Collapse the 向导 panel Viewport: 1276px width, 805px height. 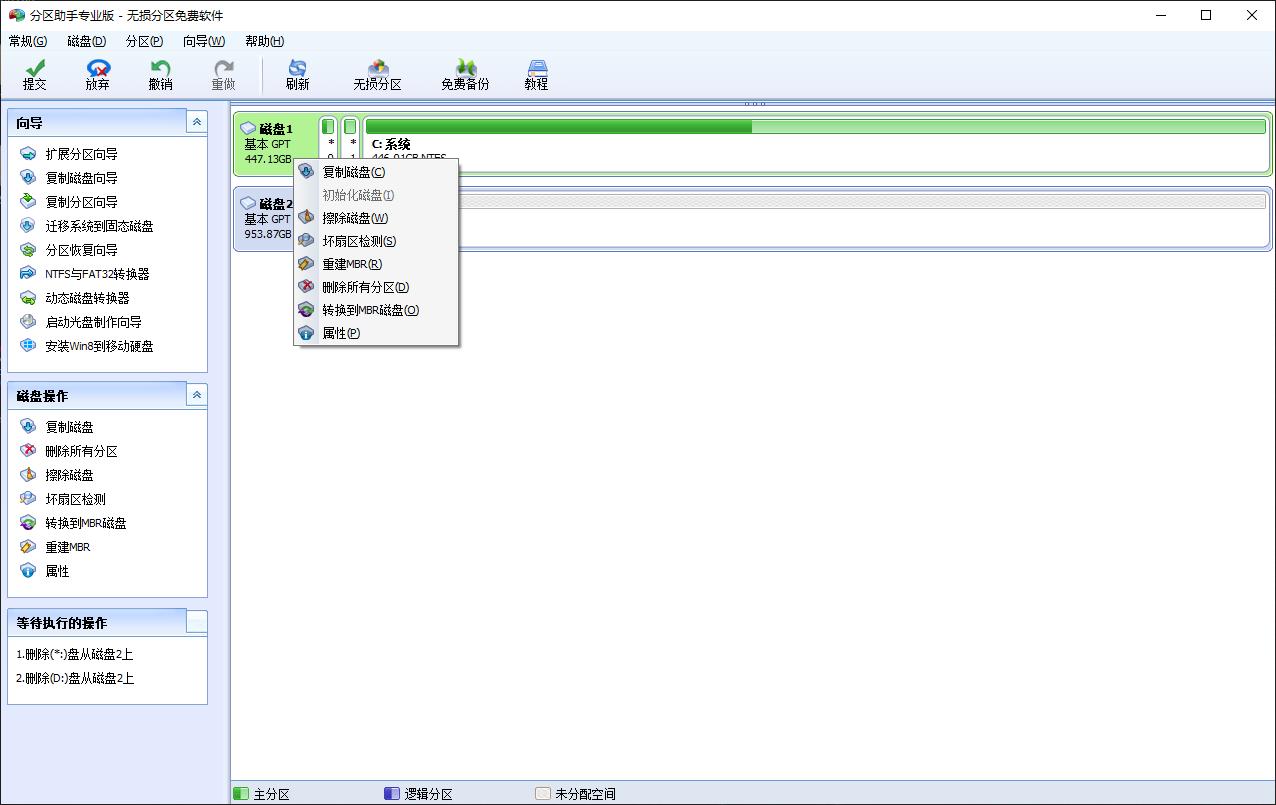(196, 121)
